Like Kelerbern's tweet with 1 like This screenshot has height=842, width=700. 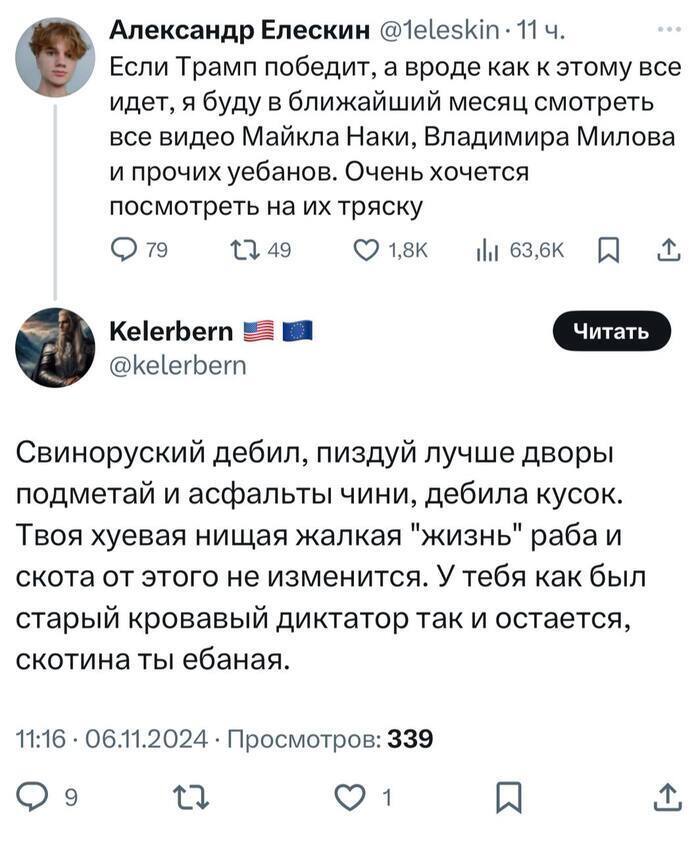[349, 797]
